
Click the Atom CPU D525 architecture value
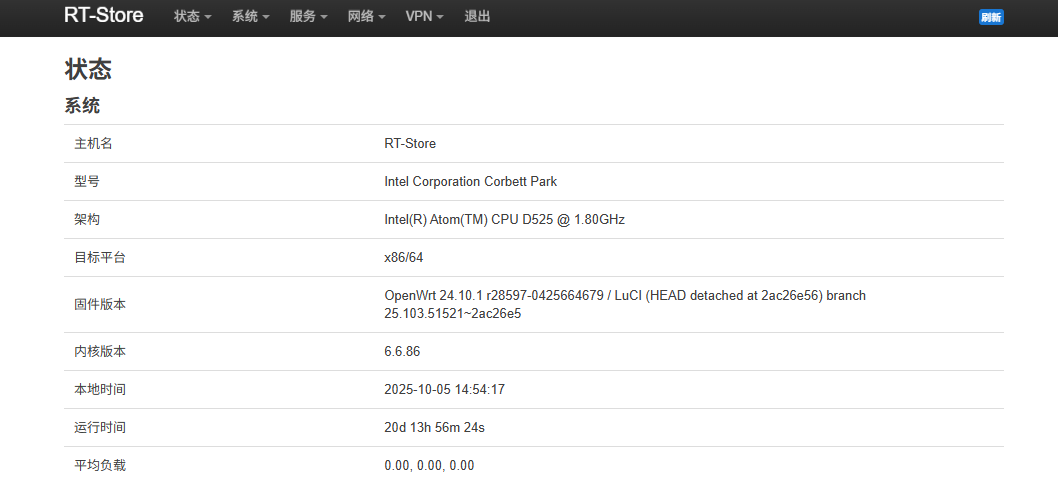point(504,220)
